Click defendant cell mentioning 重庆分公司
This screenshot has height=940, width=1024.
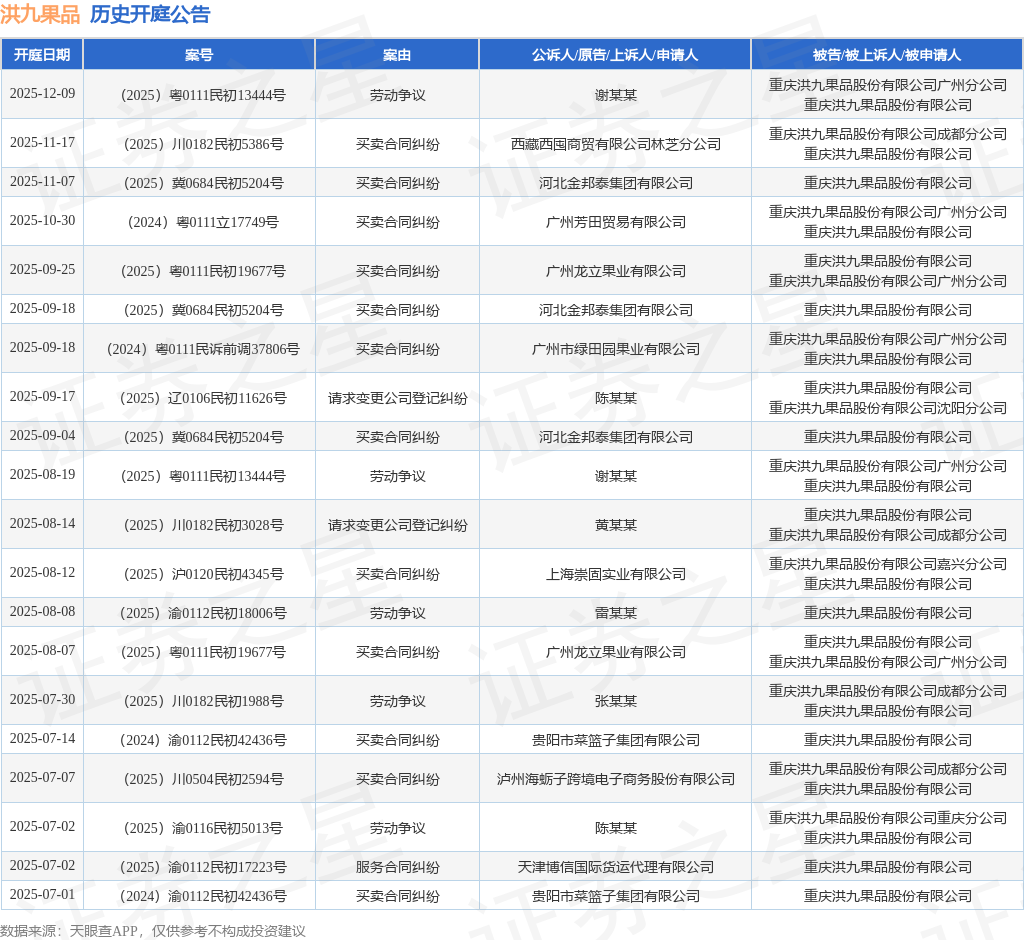(x=888, y=829)
